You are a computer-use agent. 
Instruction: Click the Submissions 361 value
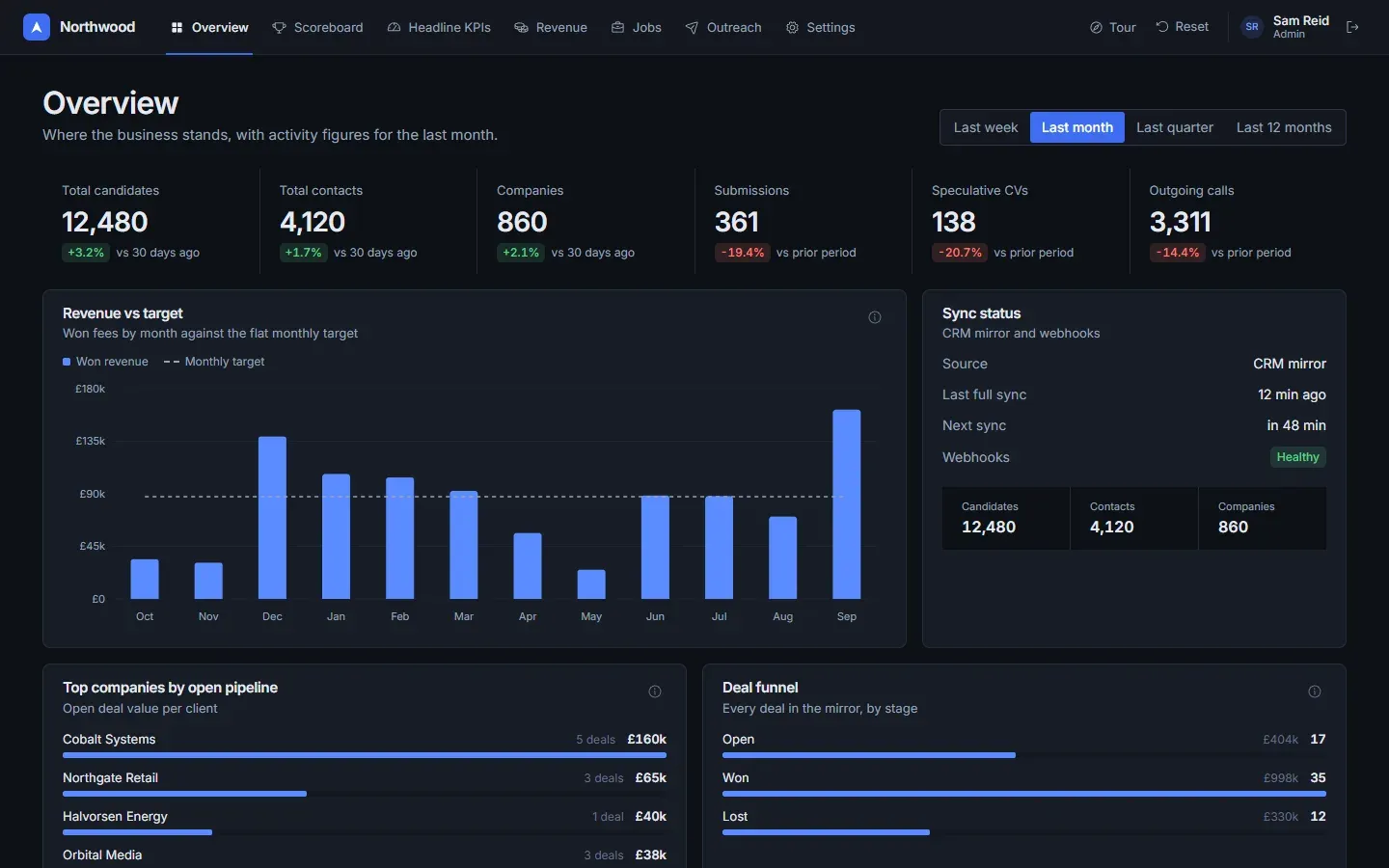pyautogui.click(x=737, y=222)
